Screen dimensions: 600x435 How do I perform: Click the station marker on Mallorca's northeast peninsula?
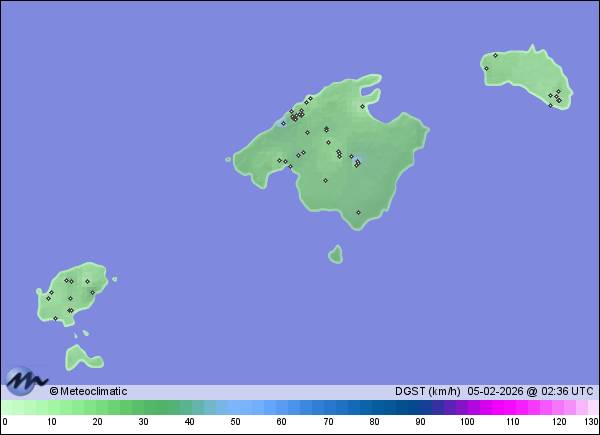[x=362, y=106]
